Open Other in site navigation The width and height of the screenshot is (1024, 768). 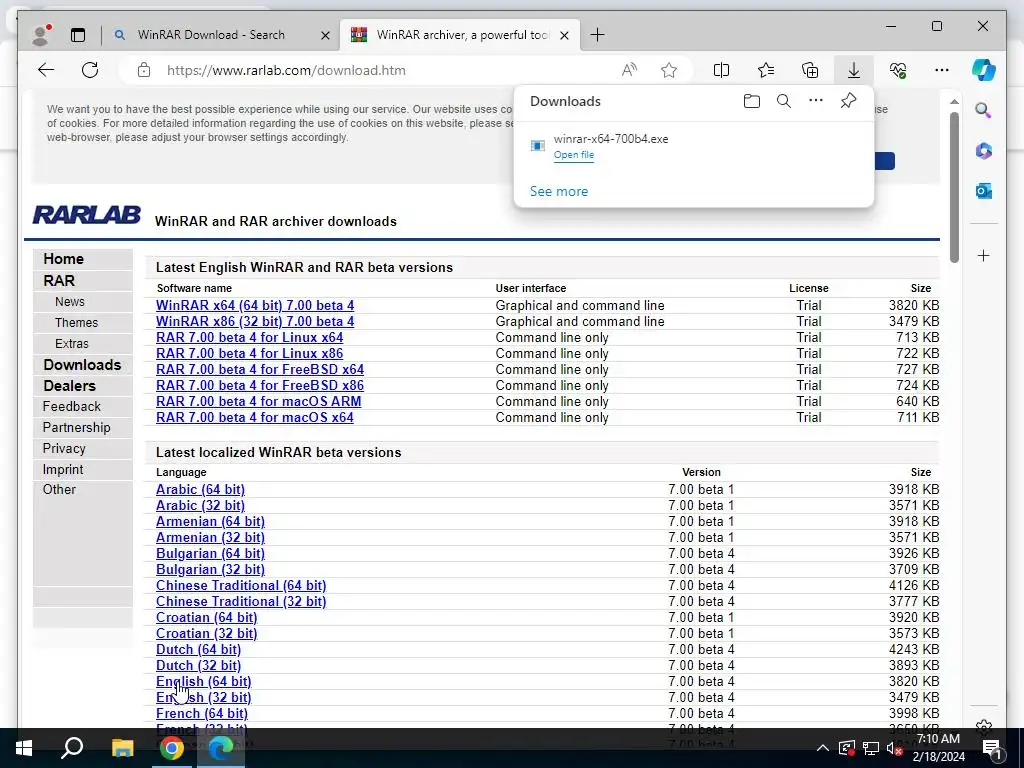pyautogui.click(x=59, y=489)
